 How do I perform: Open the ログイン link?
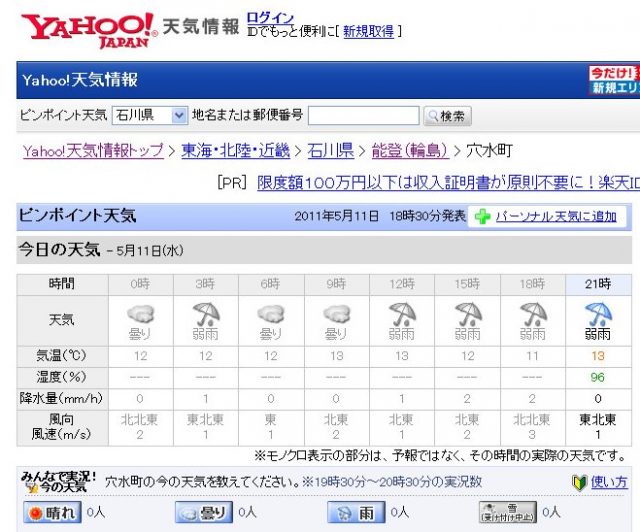tap(270, 18)
